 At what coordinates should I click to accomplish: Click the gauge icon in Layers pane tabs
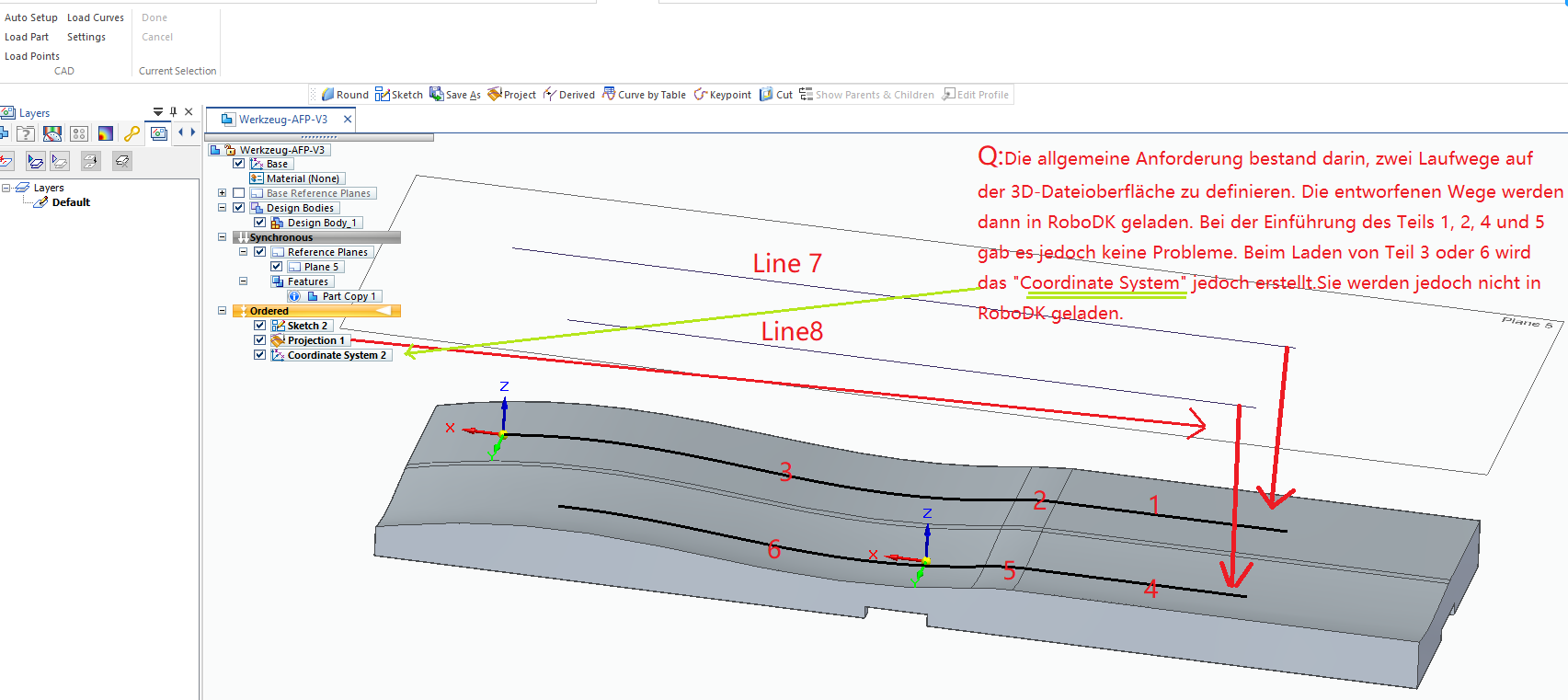tap(52, 133)
